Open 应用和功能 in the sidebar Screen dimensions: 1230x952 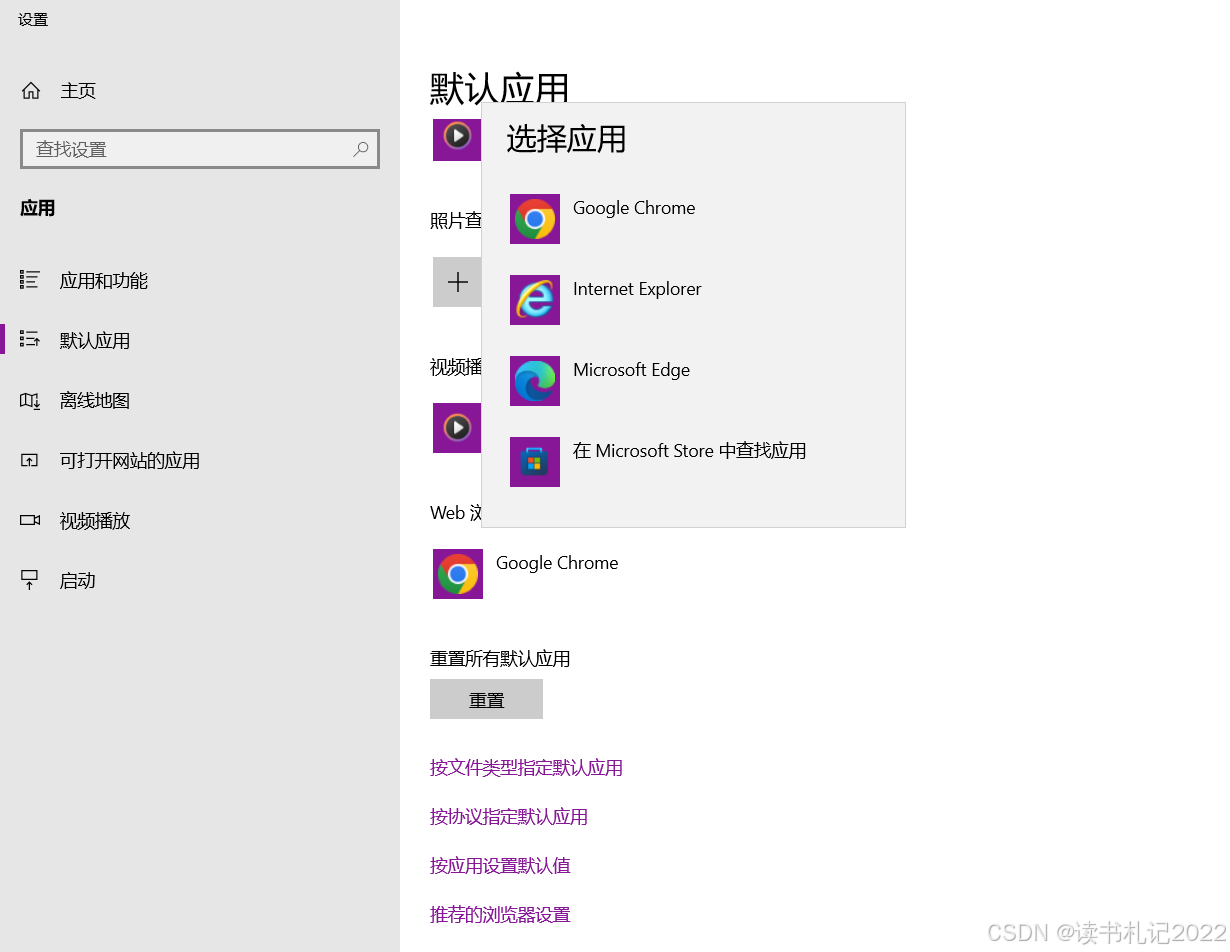tap(104, 281)
